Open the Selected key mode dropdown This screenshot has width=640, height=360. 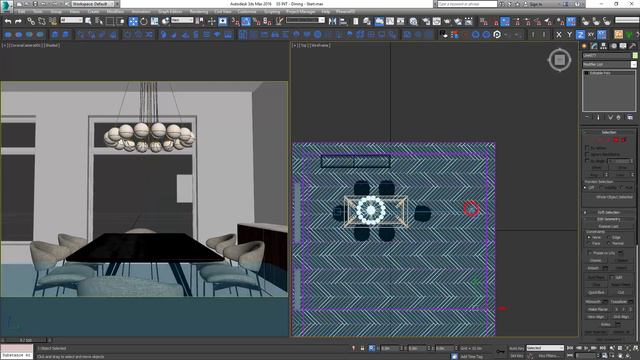[545, 348]
